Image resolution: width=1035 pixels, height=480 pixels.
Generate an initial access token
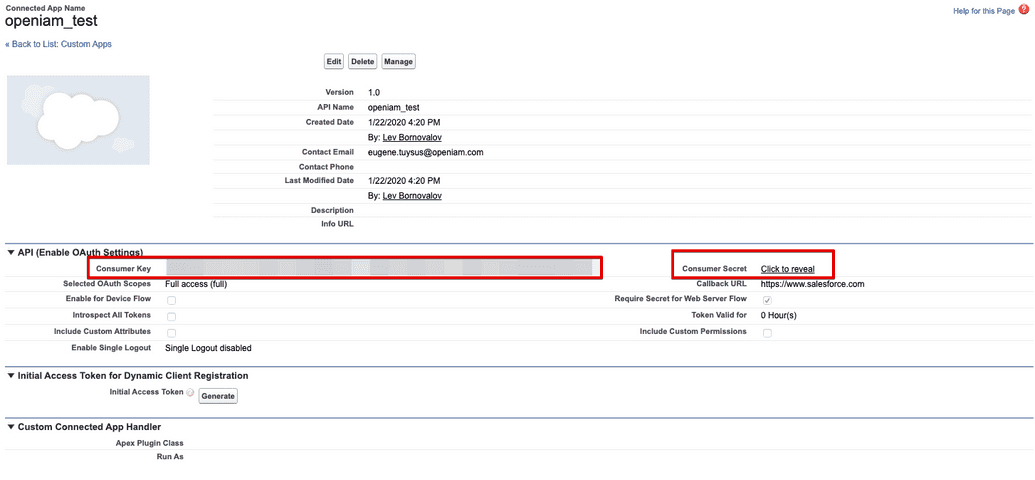[x=218, y=396]
